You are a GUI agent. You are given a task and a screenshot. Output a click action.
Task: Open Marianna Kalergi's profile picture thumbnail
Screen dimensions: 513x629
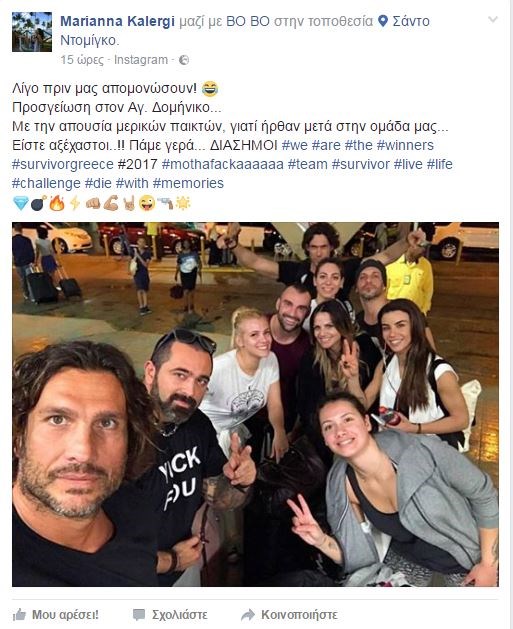tap(32, 32)
